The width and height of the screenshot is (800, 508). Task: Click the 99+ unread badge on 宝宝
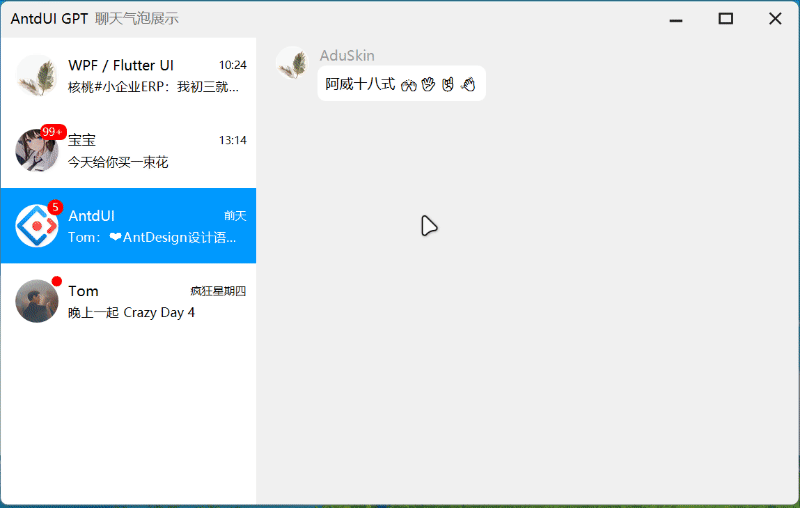pyautogui.click(x=53, y=132)
